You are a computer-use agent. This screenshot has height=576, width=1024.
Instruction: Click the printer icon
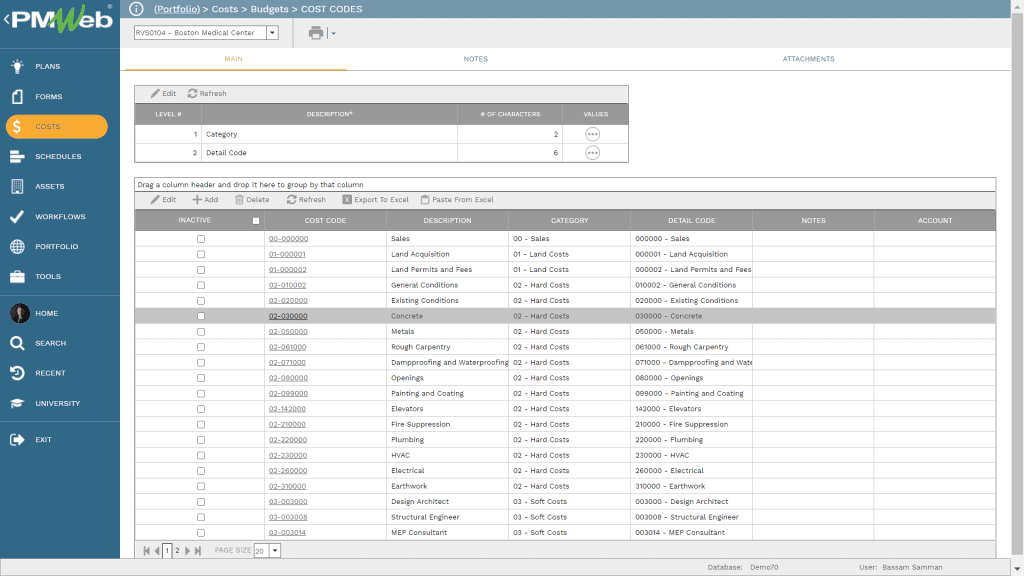(316, 33)
